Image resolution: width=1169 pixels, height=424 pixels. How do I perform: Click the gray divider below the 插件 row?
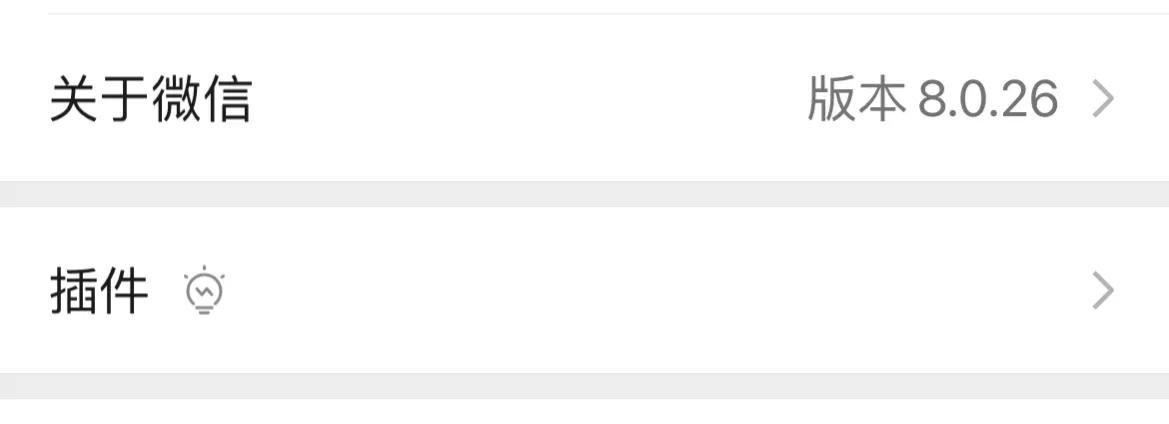click(584, 386)
